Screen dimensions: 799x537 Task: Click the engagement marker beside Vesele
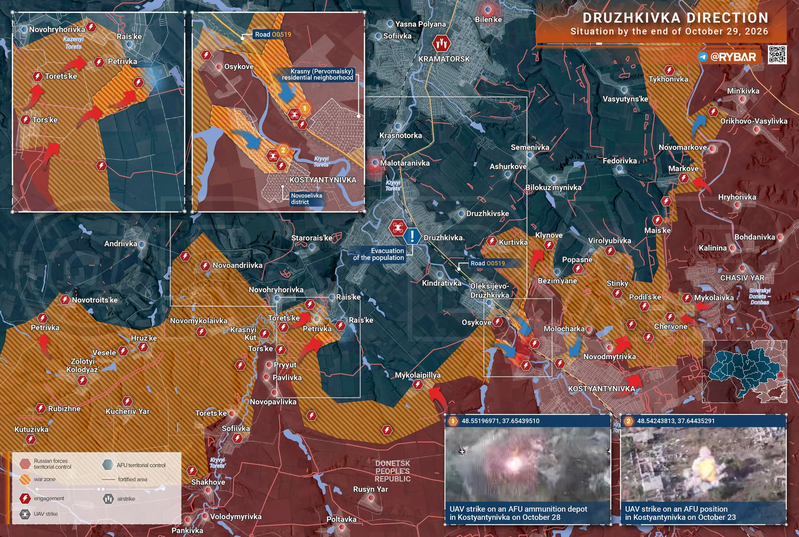[x=123, y=351]
